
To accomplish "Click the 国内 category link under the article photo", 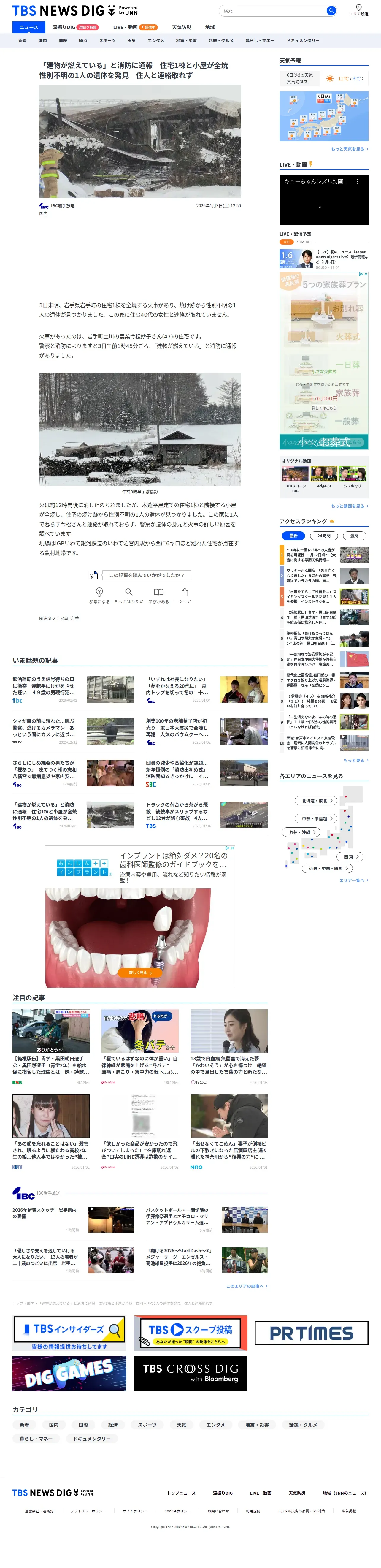I will pos(43,214).
